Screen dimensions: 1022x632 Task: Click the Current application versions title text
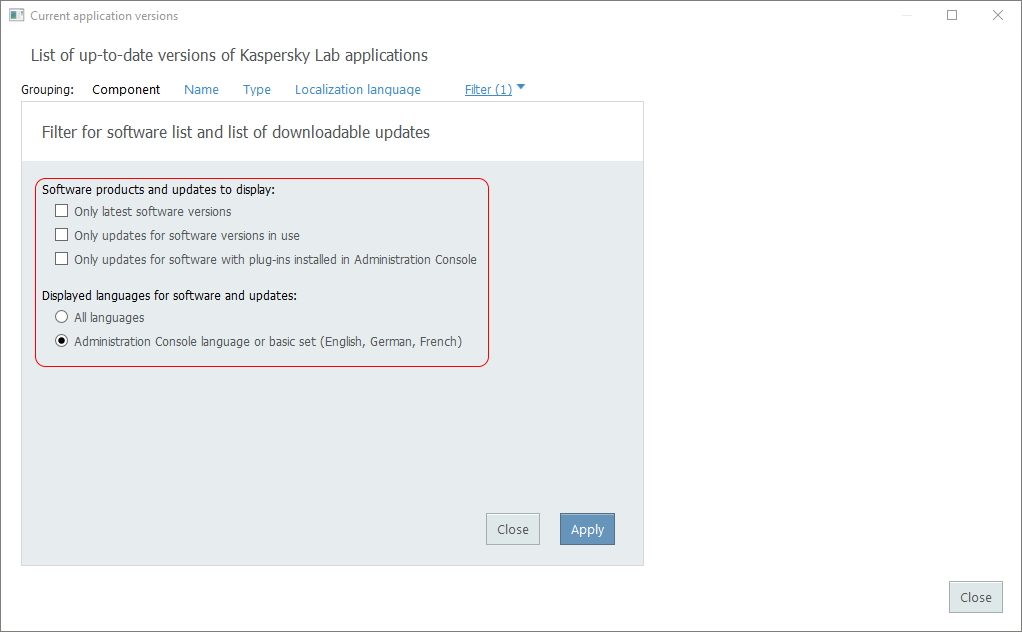(x=104, y=16)
